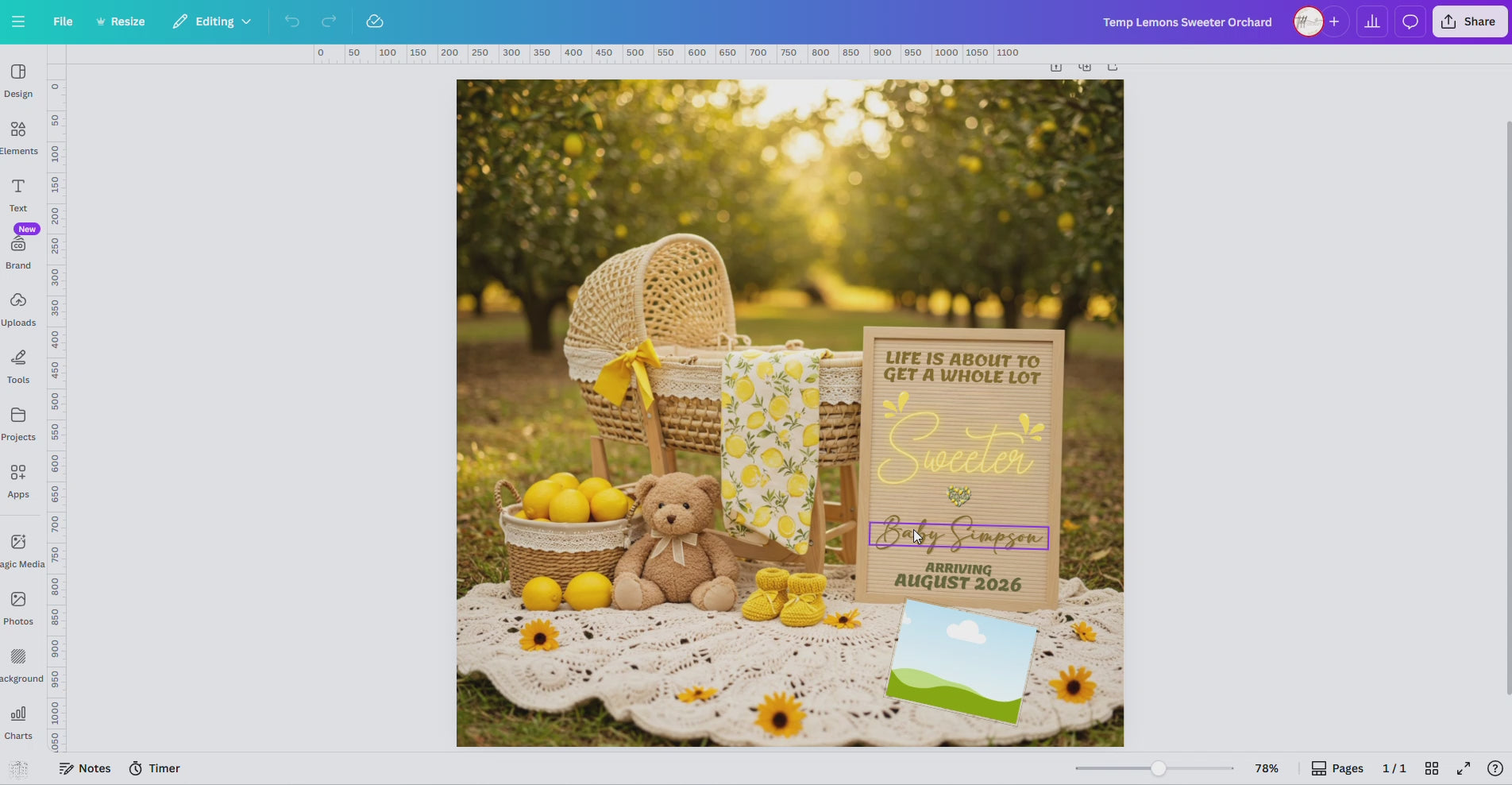Screen dimensions: 1512x785
Task: Open the Elements panel
Action: [17, 136]
